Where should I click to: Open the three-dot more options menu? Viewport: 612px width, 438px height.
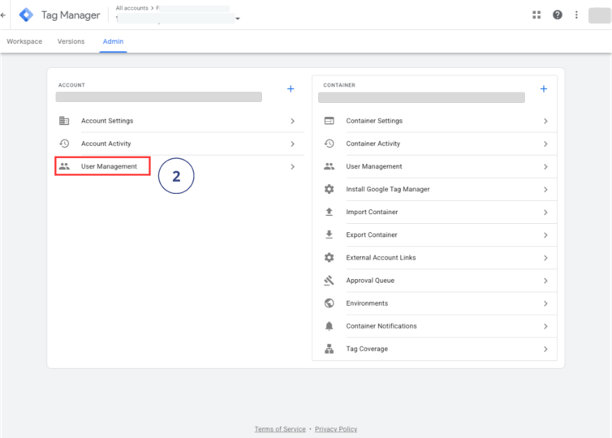tap(576, 15)
